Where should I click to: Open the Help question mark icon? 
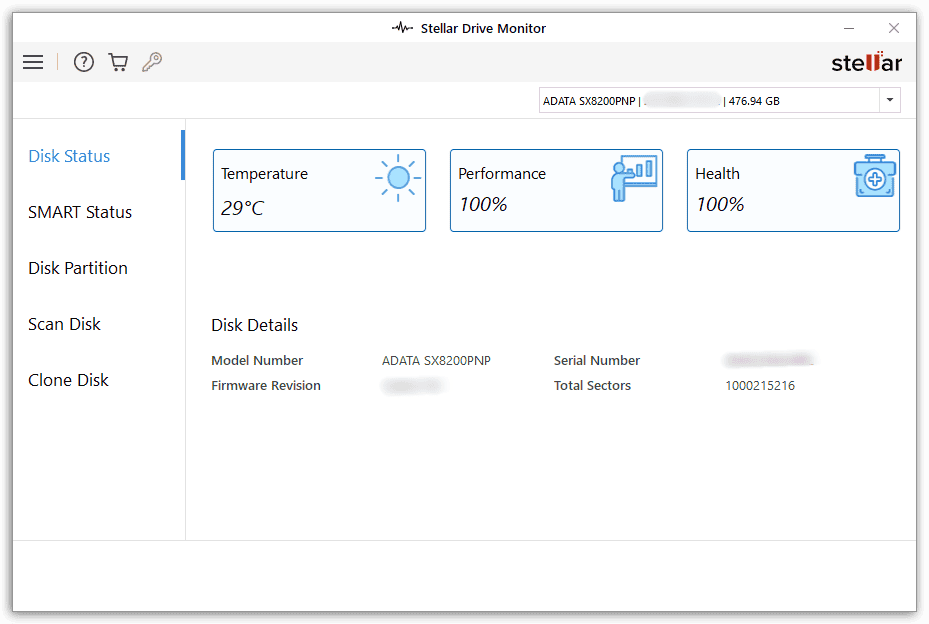tap(84, 62)
